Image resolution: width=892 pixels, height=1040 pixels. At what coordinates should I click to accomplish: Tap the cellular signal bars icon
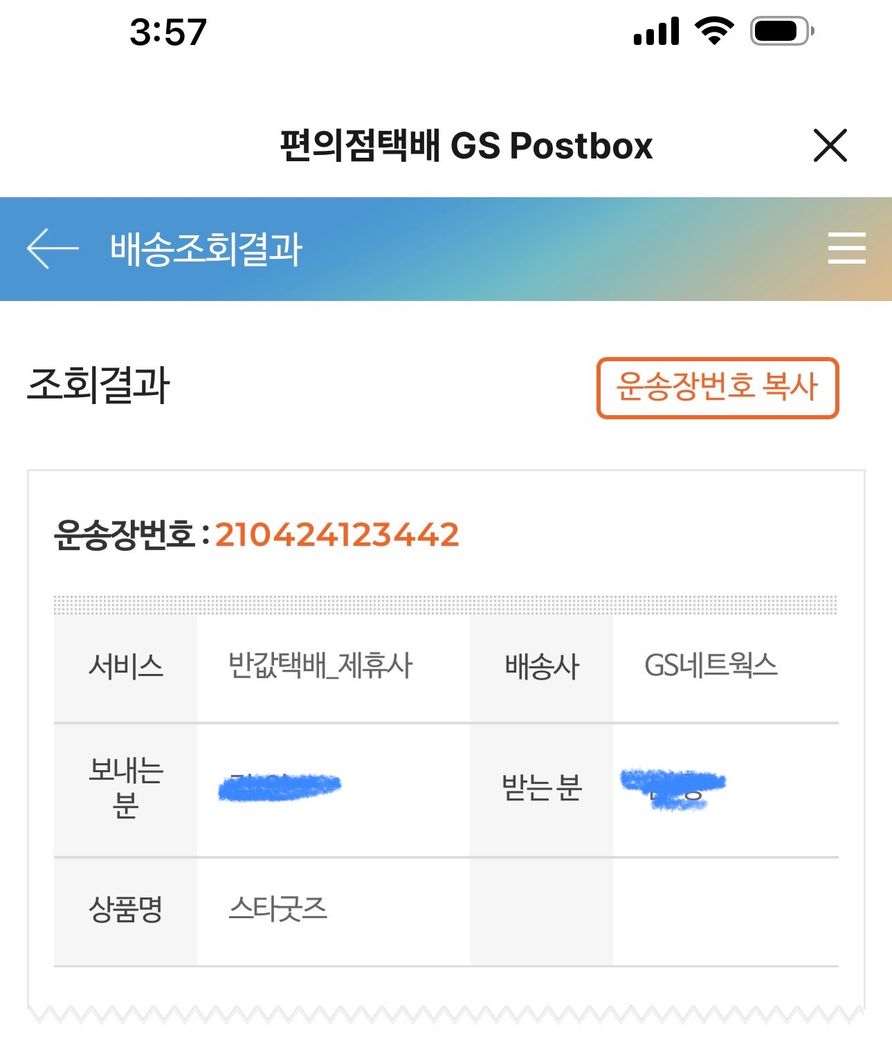[x=656, y=34]
